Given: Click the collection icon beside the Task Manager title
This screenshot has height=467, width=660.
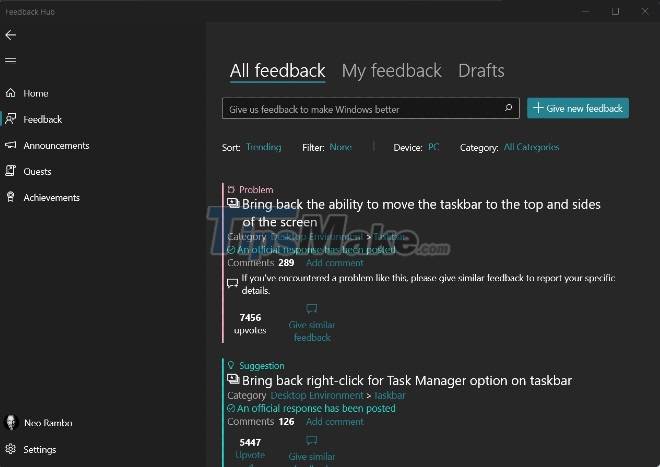Looking at the screenshot, I should point(233,379).
